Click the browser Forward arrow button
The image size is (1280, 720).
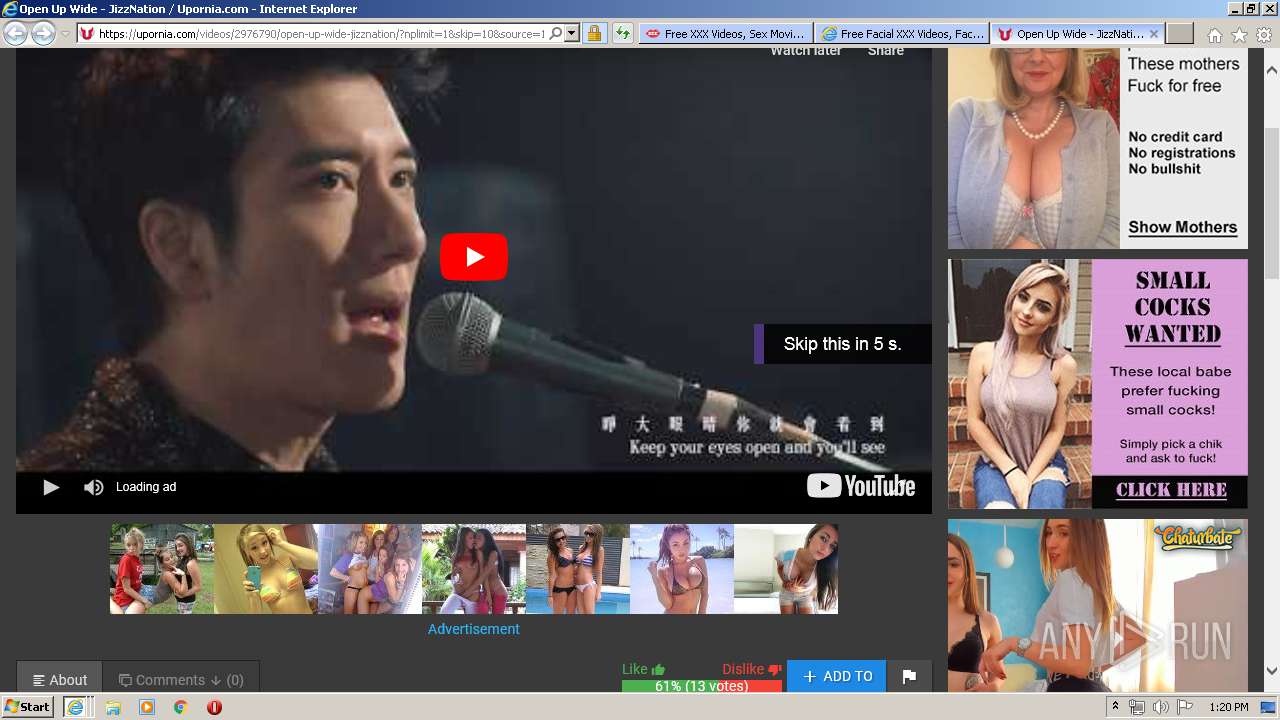coord(43,33)
